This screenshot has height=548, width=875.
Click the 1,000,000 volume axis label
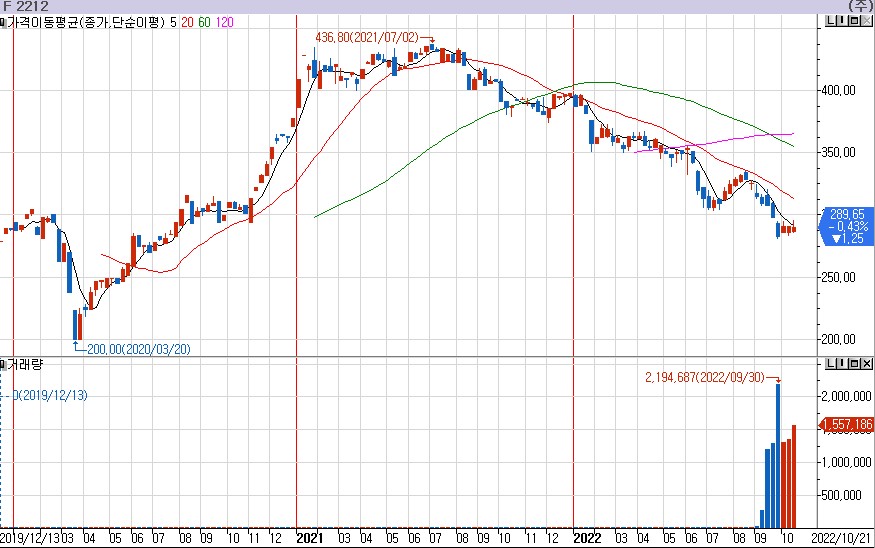(x=846, y=462)
